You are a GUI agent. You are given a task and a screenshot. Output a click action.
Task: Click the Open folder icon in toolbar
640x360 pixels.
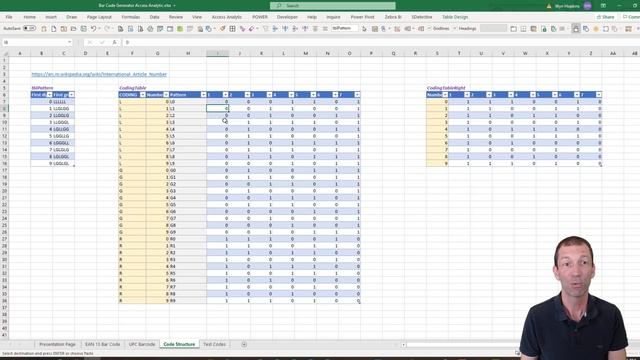73,29
